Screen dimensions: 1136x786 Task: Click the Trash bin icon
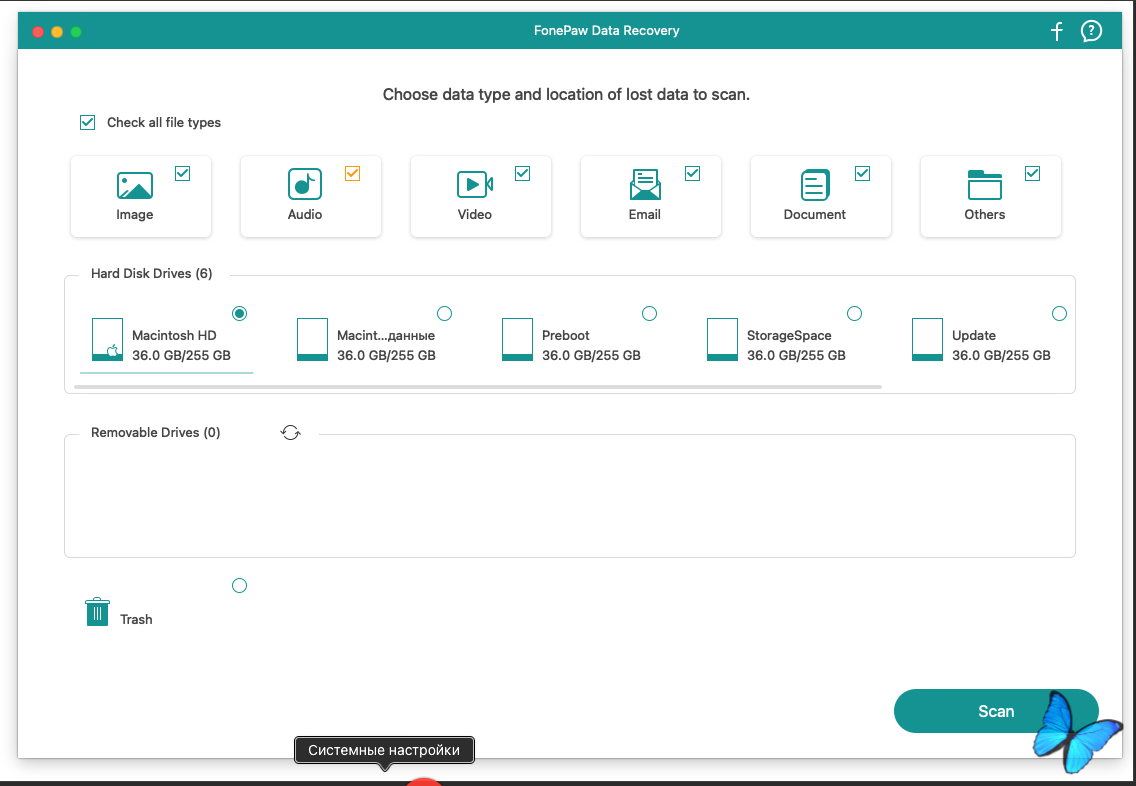click(96, 612)
